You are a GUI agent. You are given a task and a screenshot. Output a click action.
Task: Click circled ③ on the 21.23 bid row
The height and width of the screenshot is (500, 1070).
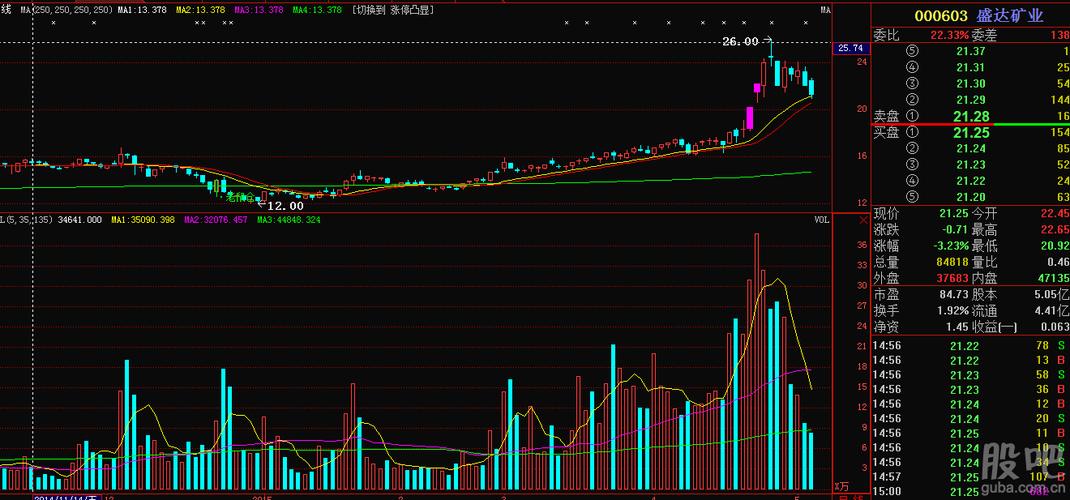pyautogui.click(x=913, y=164)
